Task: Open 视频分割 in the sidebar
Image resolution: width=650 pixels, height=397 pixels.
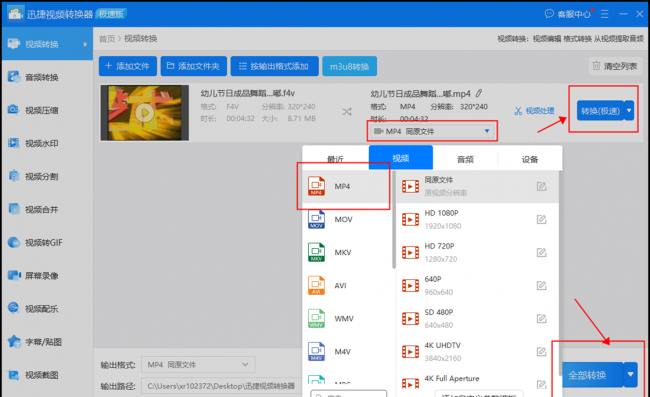Action: [x=47, y=177]
